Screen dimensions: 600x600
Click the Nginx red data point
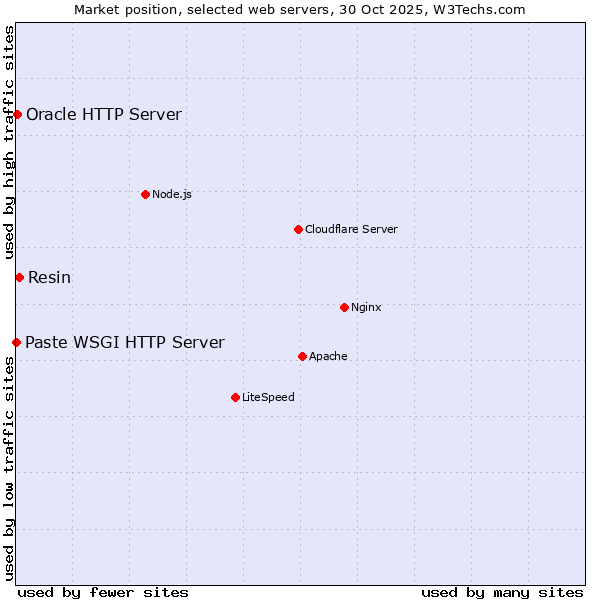click(344, 307)
